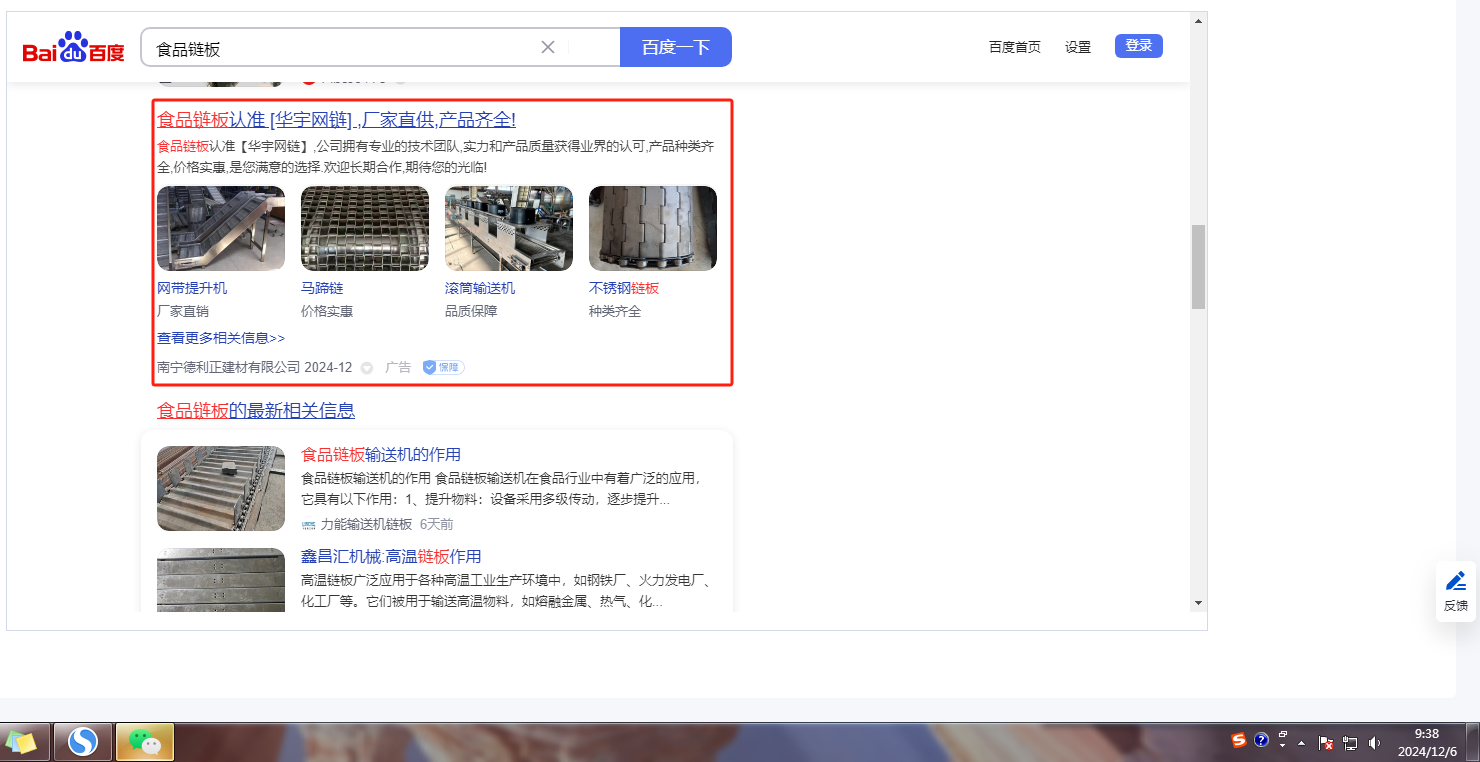Click advertiser name 南宁德利正建材有限公司
This screenshot has height=762, width=1480.
[x=228, y=367]
